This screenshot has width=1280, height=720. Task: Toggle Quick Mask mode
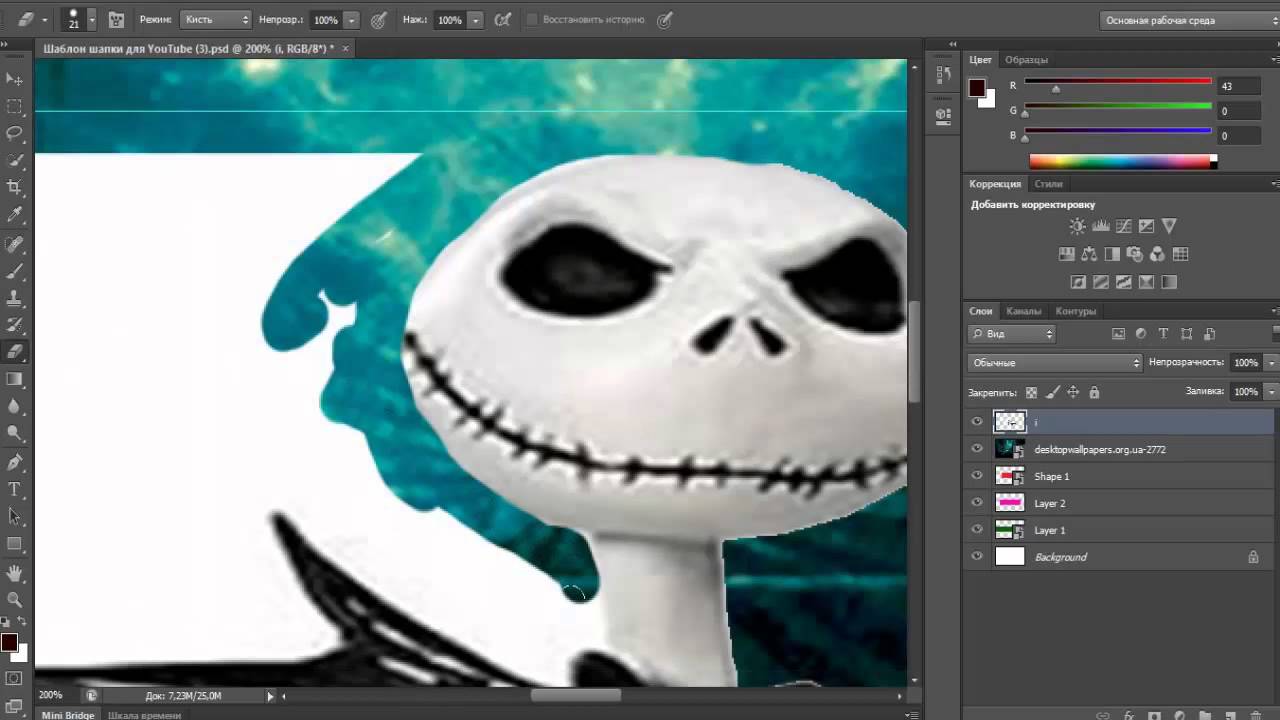pos(14,679)
